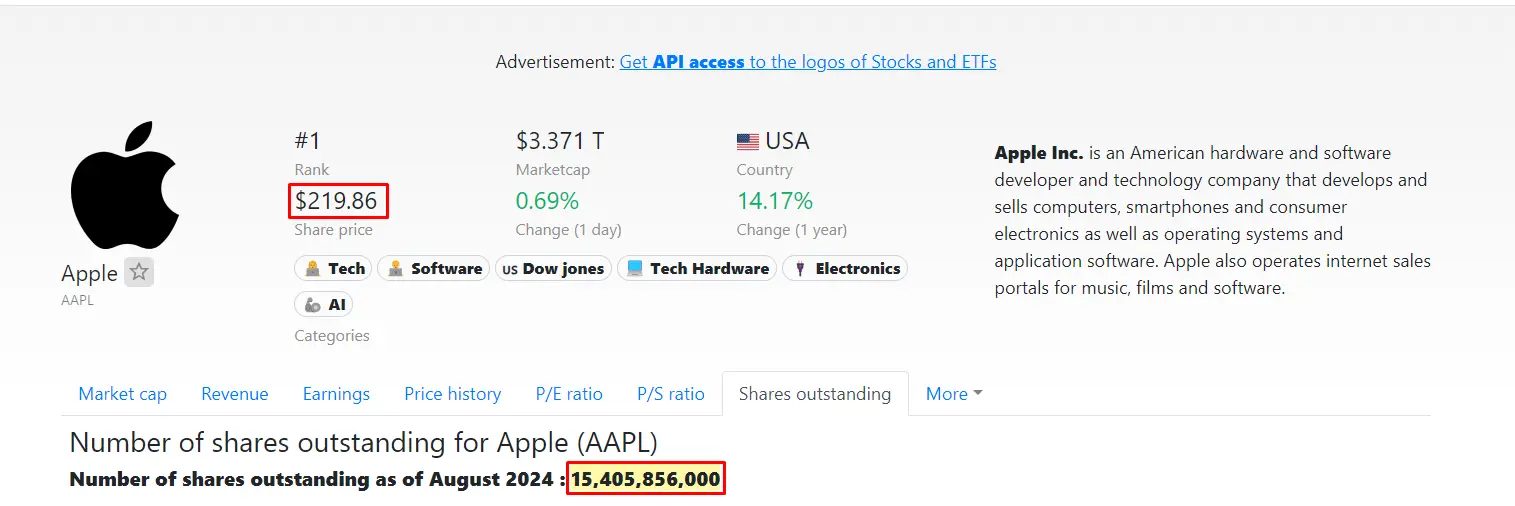
Task: Open the Tech Hardware category tag
Action: (697, 268)
